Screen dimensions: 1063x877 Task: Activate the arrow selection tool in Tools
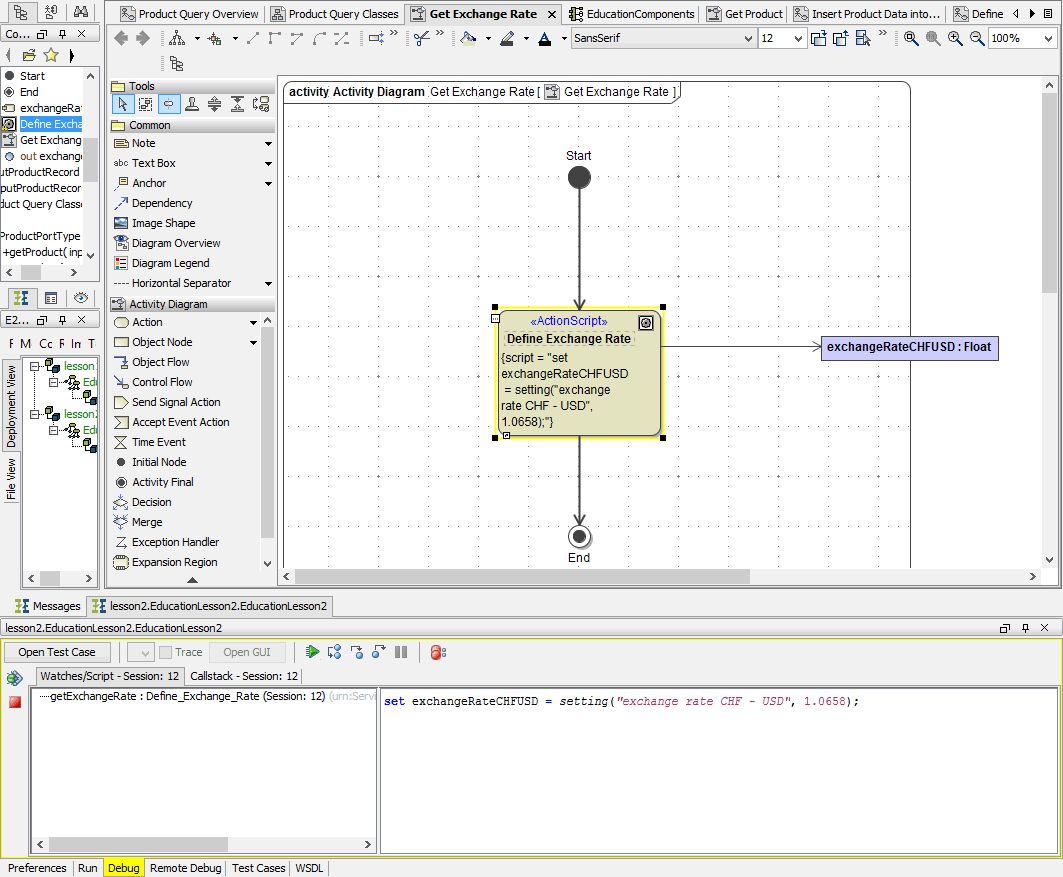point(123,104)
